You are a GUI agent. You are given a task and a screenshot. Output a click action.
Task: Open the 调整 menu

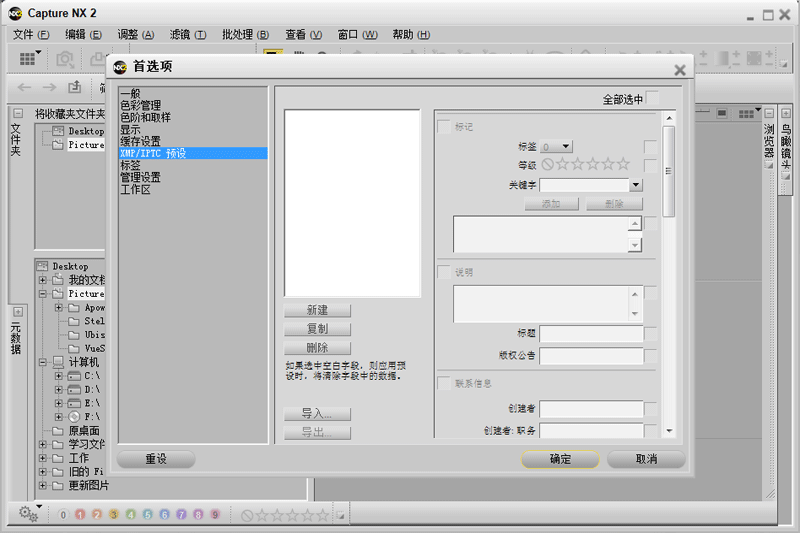(136, 35)
